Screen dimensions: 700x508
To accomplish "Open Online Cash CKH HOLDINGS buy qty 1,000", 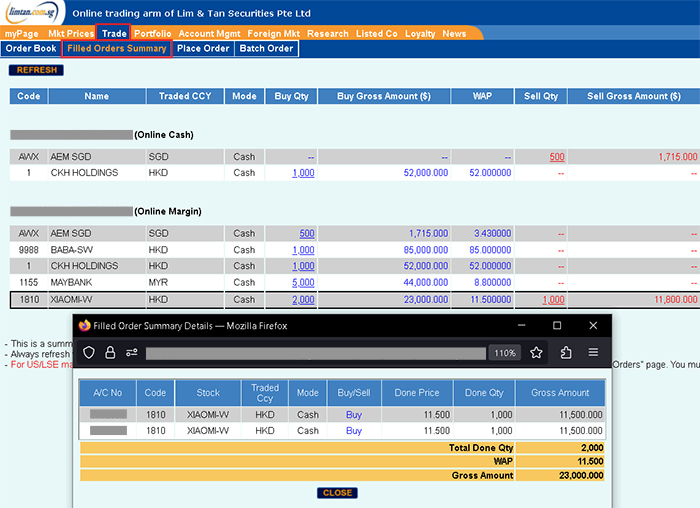I will (303, 173).
